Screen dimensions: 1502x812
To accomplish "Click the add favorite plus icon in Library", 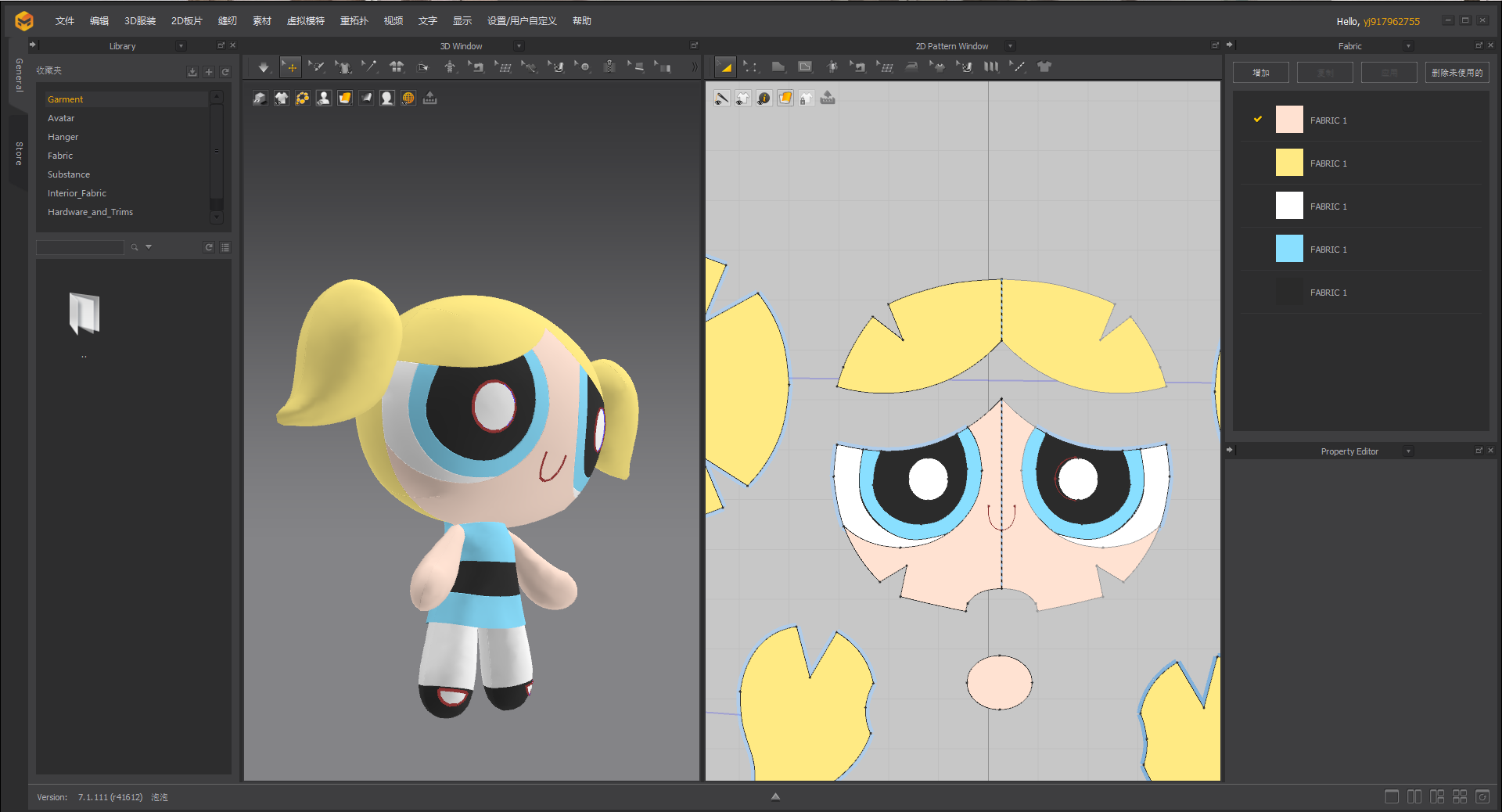I will click(x=209, y=72).
